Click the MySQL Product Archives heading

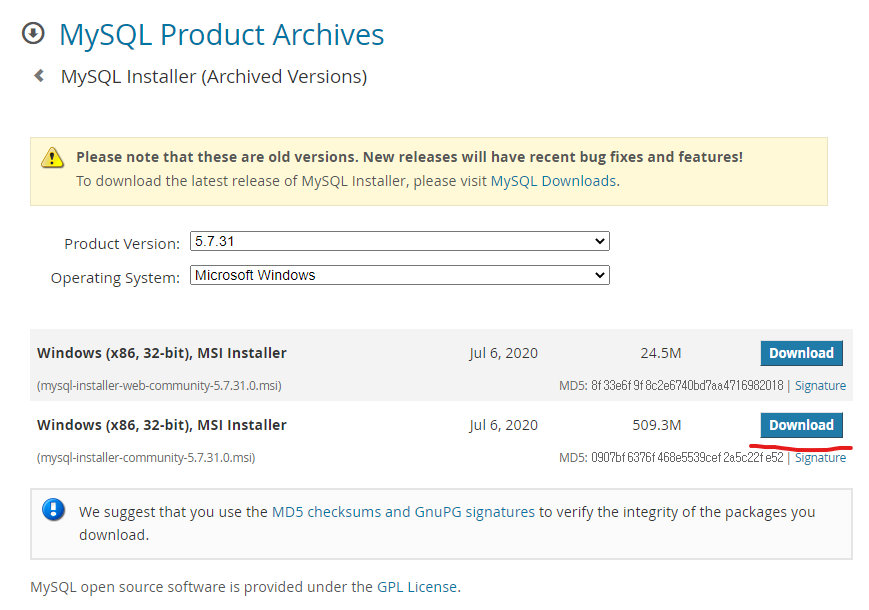click(x=221, y=34)
